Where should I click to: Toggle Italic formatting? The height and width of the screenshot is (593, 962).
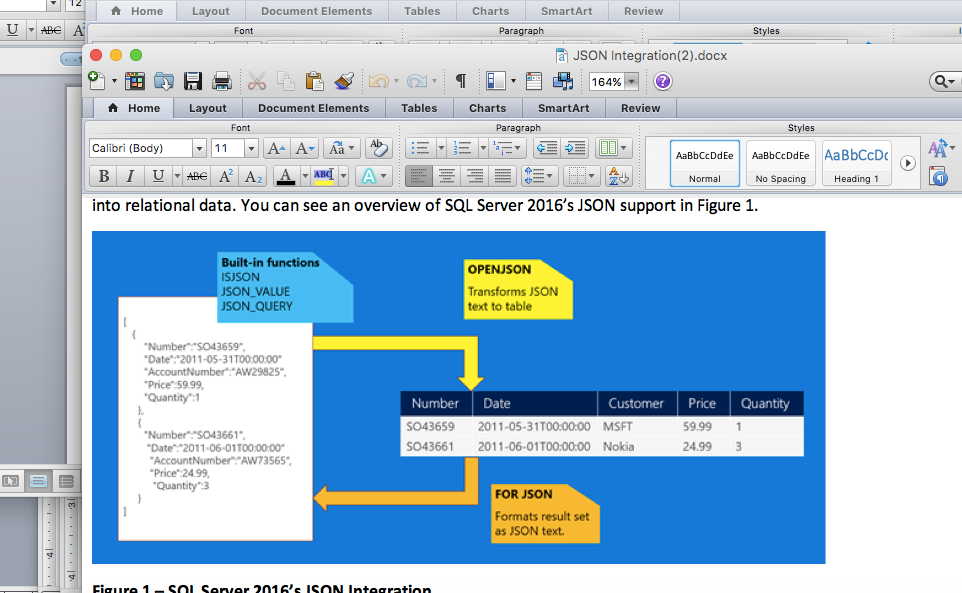click(x=130, y=175)
